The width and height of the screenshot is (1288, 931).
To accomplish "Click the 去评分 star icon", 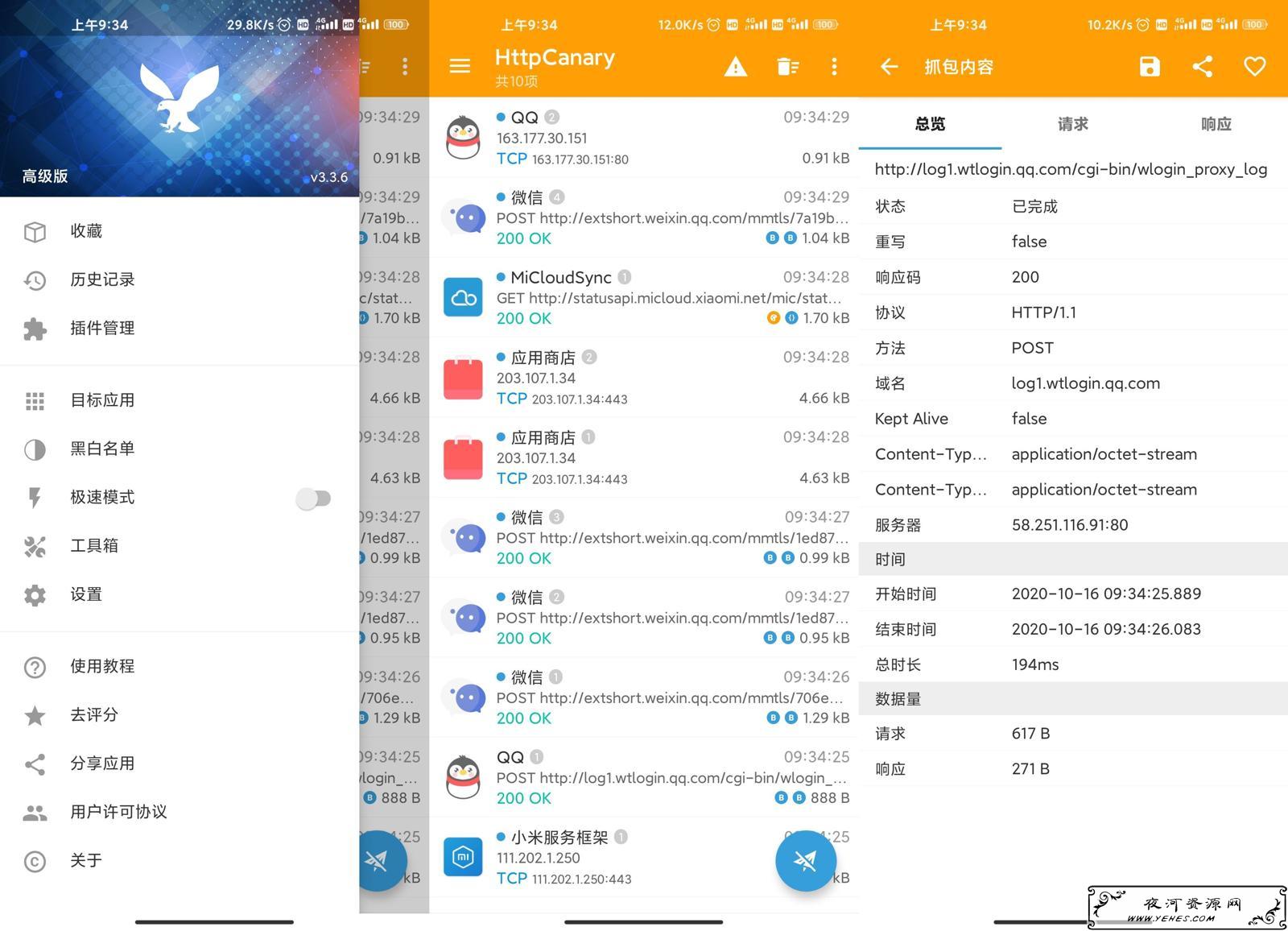I will [35, 715].
